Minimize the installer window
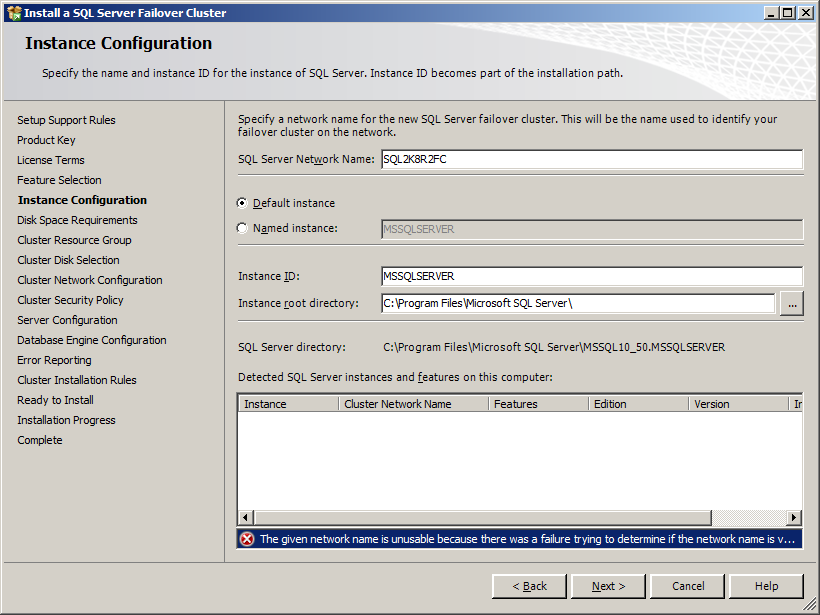 [771, 13]
